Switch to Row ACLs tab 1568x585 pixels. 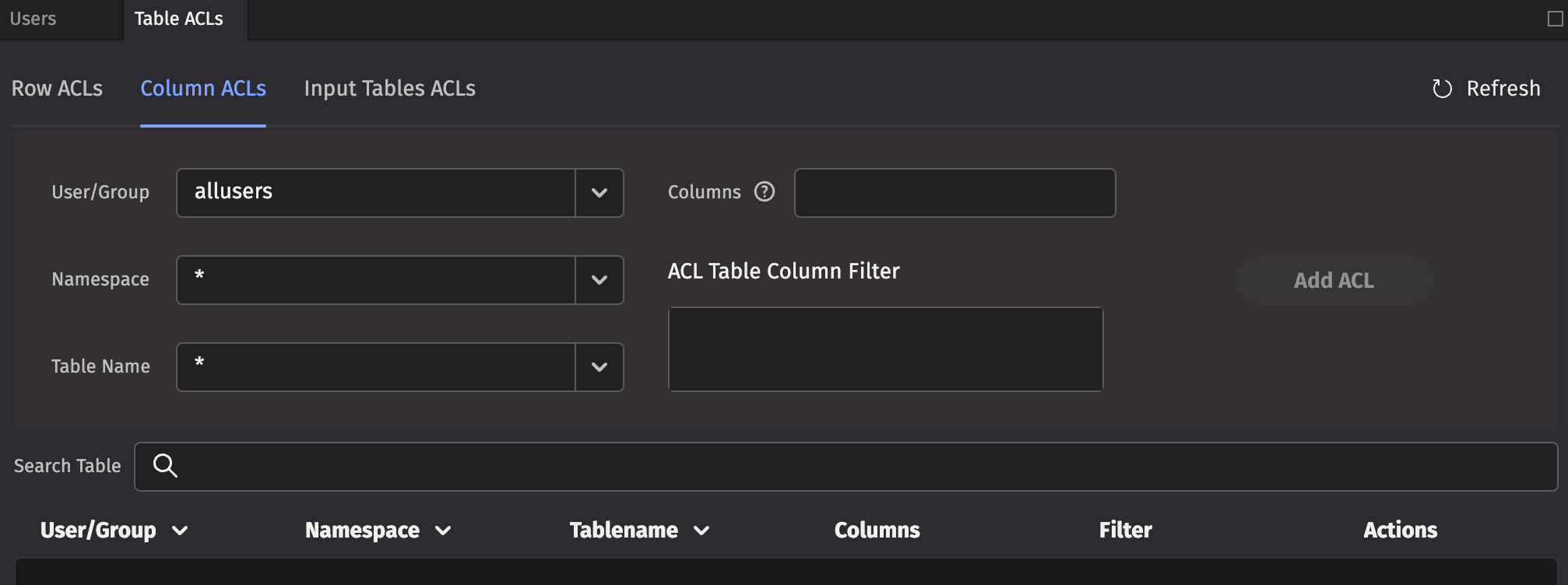[57, 89]
